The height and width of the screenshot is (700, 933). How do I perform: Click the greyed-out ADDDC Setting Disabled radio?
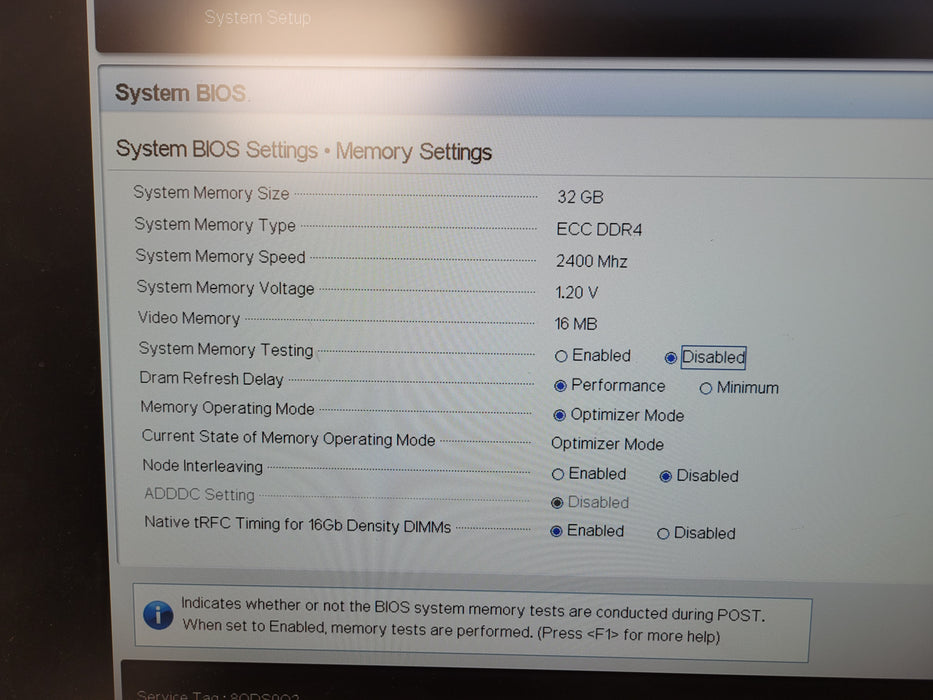557,503
